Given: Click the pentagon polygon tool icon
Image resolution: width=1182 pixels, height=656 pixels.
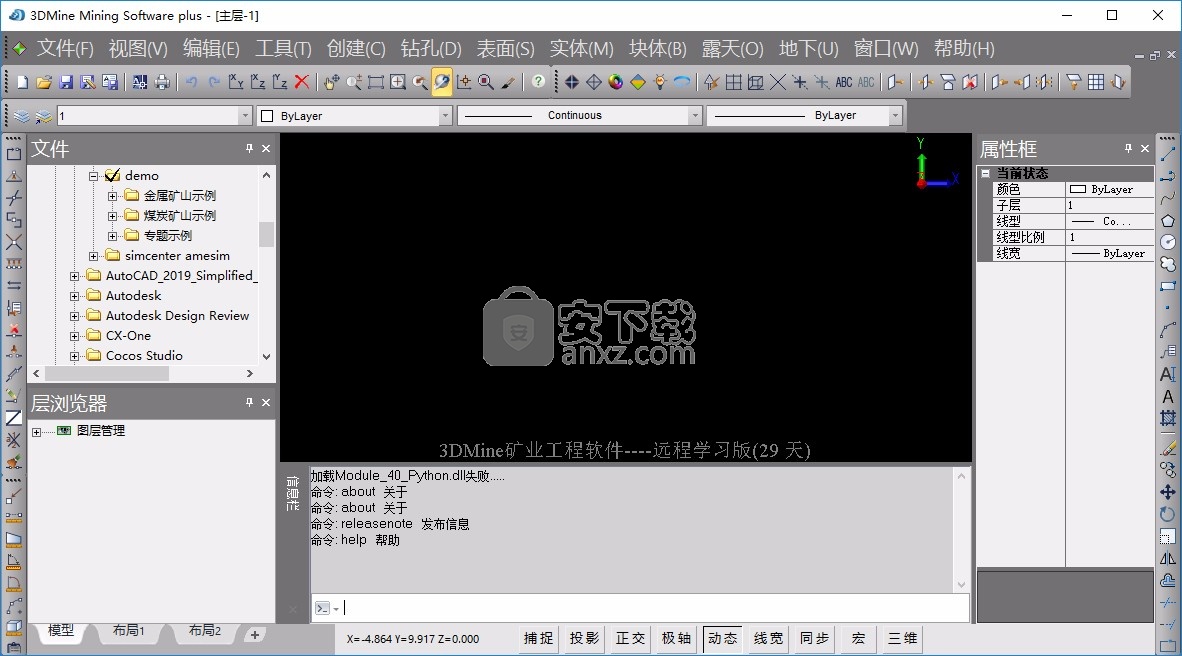Looking at the screenshot, I should [x=1168, y=220].
